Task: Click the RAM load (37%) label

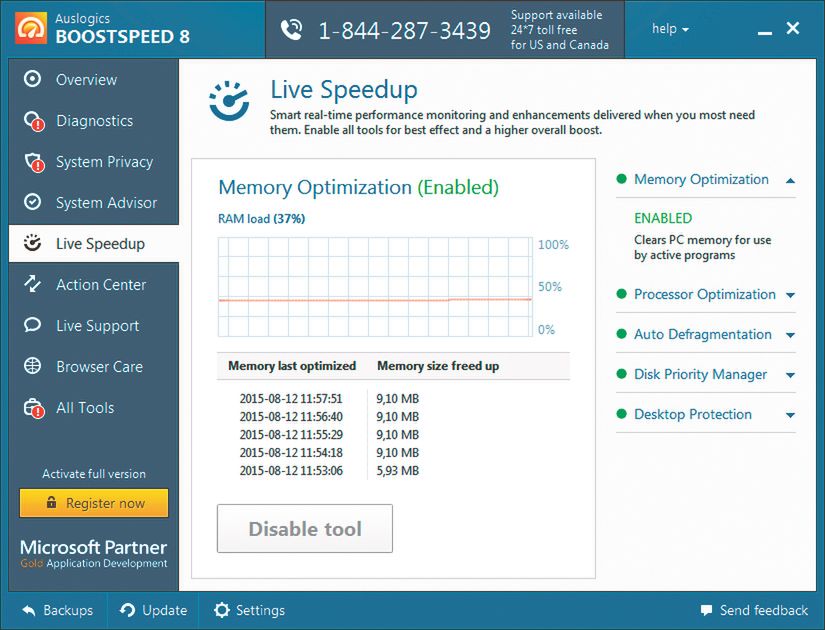Action: click(x=261, y=218)
